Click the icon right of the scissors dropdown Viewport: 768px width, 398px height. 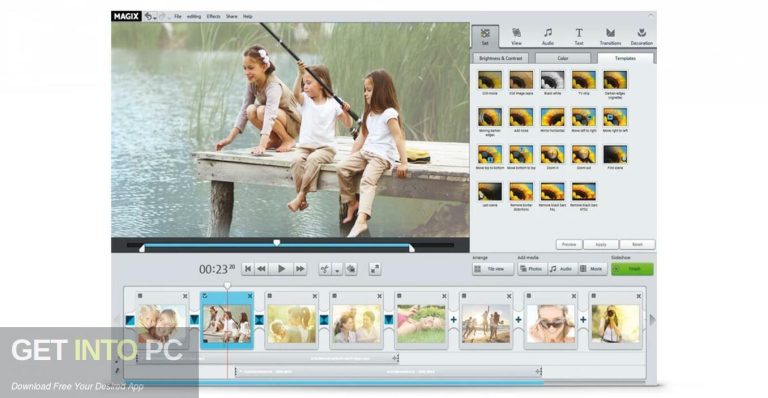(351, 269)
